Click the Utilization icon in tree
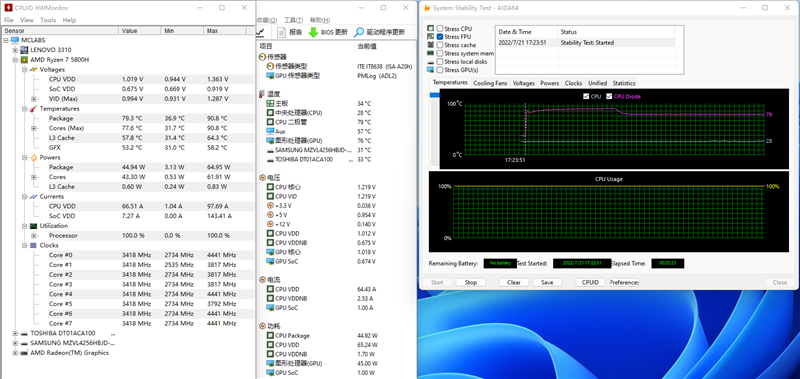This screenshot has height=379, width=800. [x=33, y=225]
